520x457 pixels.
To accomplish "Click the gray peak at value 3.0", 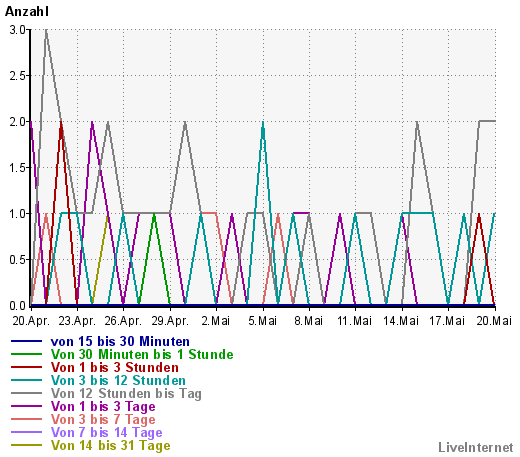I will coord(46,30).
